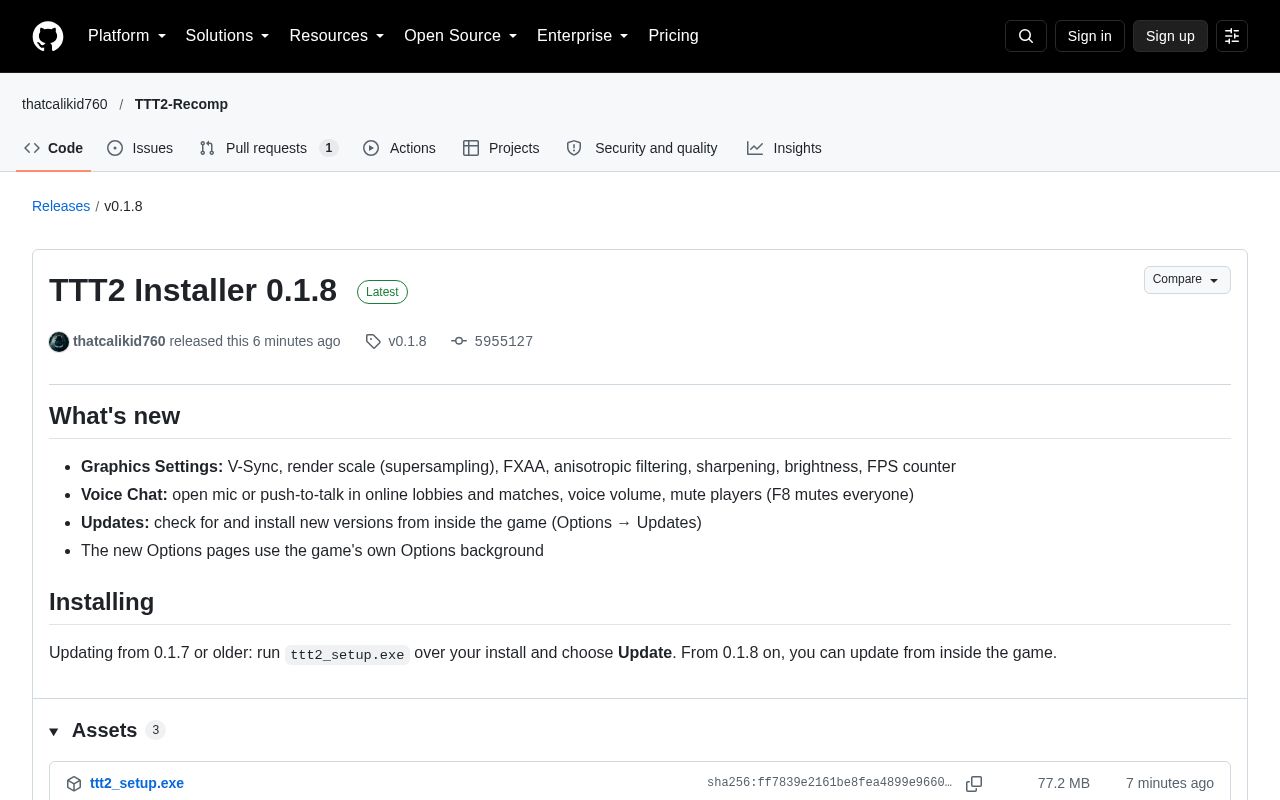Open the Actions tab

399,148
